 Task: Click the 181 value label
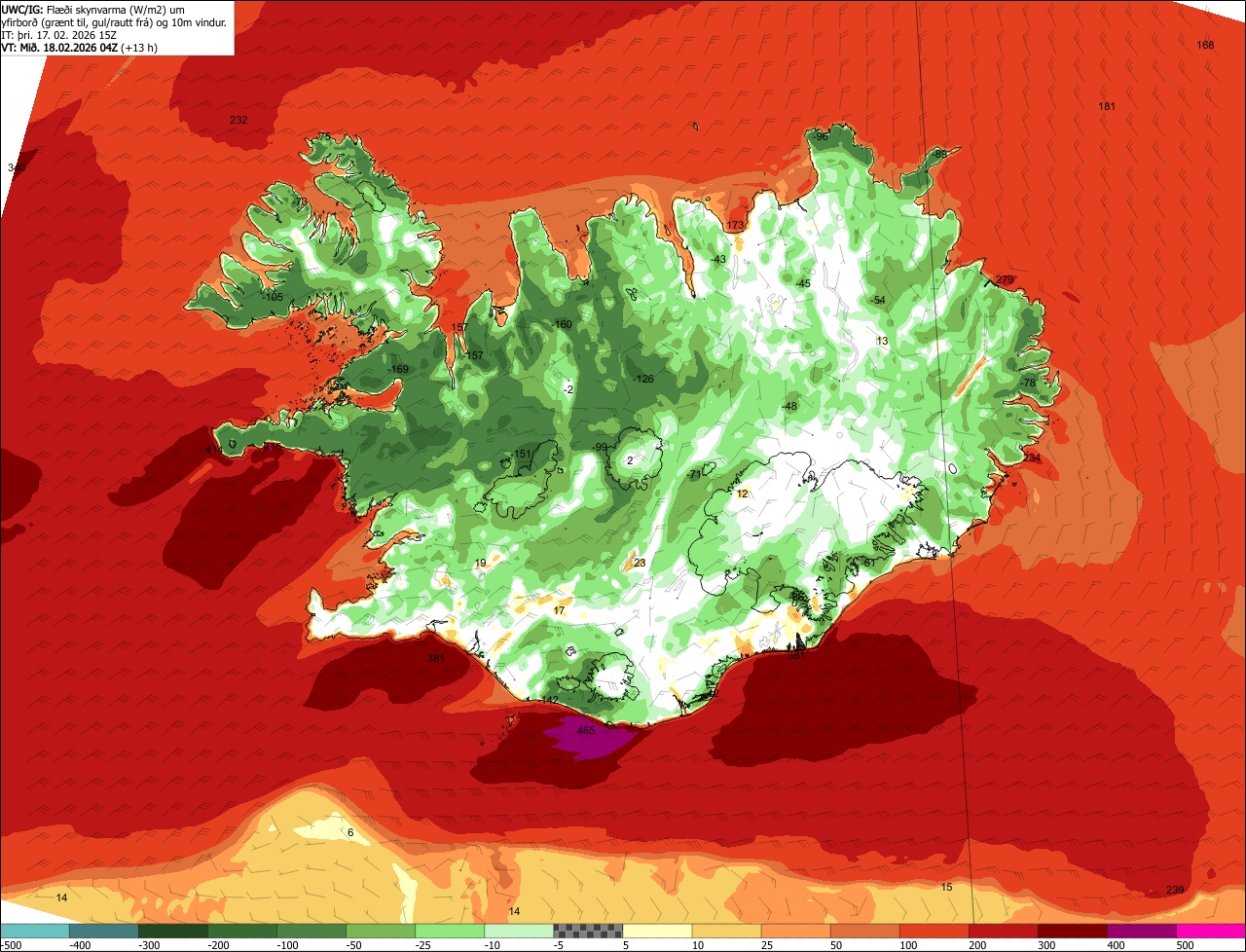[x=1107, y=106]
